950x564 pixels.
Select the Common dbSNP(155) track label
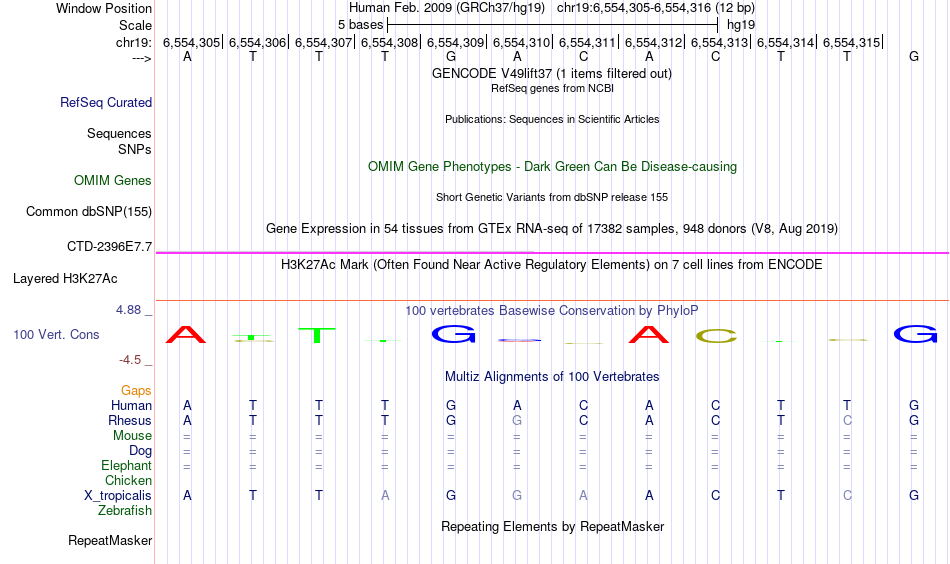coord(88,211)
